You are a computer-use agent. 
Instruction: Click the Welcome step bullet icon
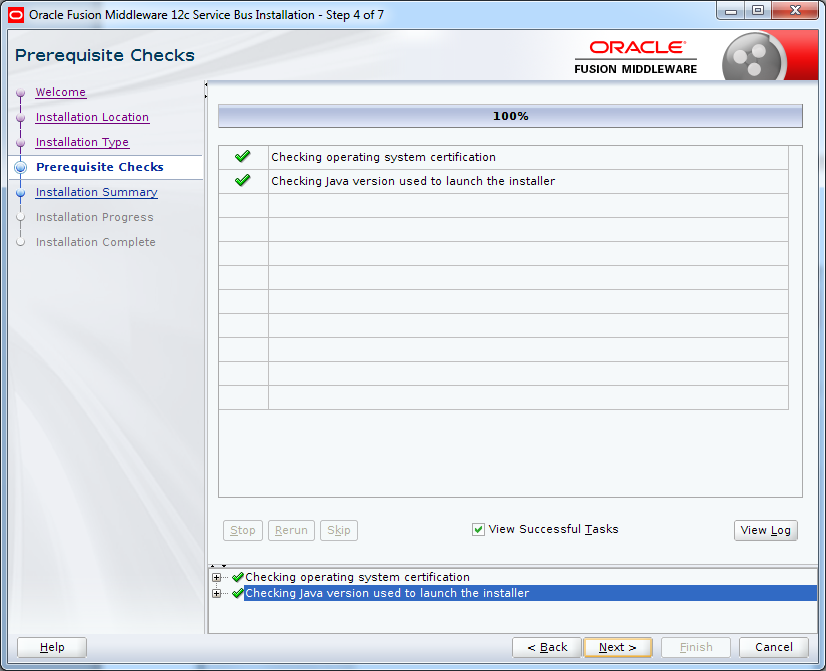(x=21, y=93)
